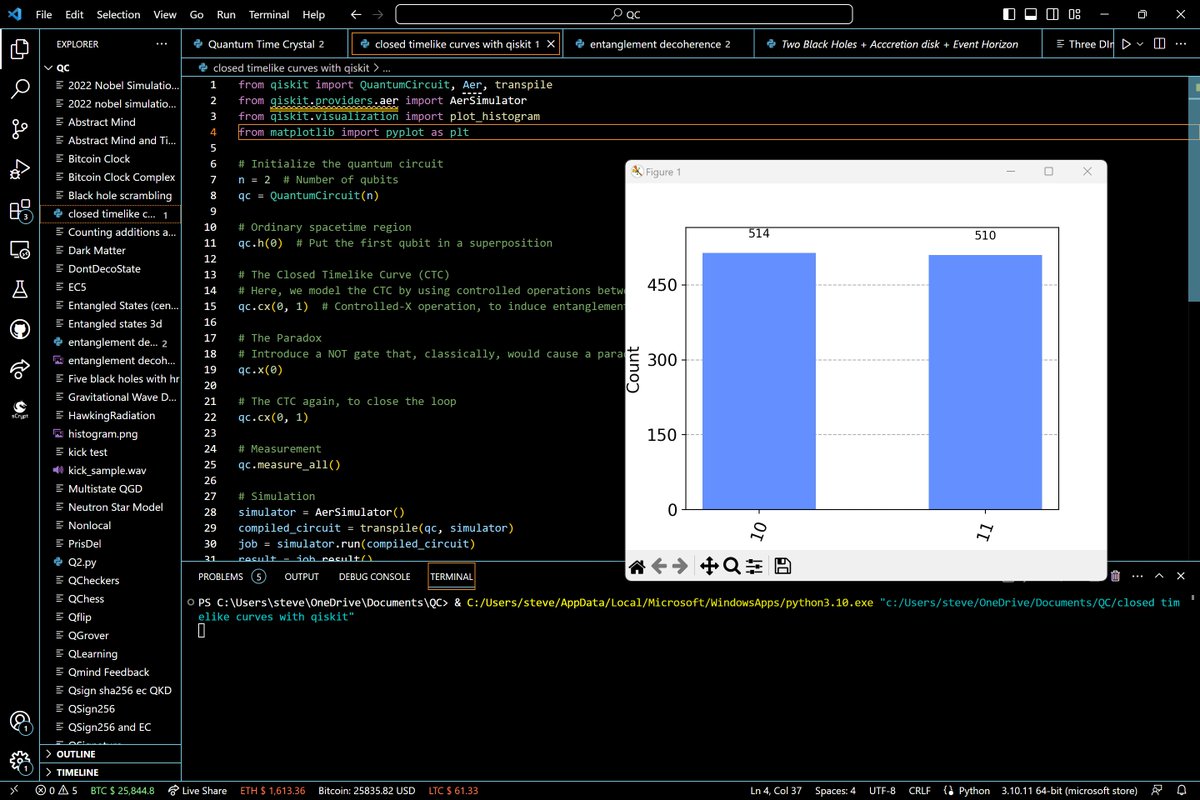Select the Zoom magnifier tool in figure
The width and height of the screenshot is (1200, 800).
731,566
